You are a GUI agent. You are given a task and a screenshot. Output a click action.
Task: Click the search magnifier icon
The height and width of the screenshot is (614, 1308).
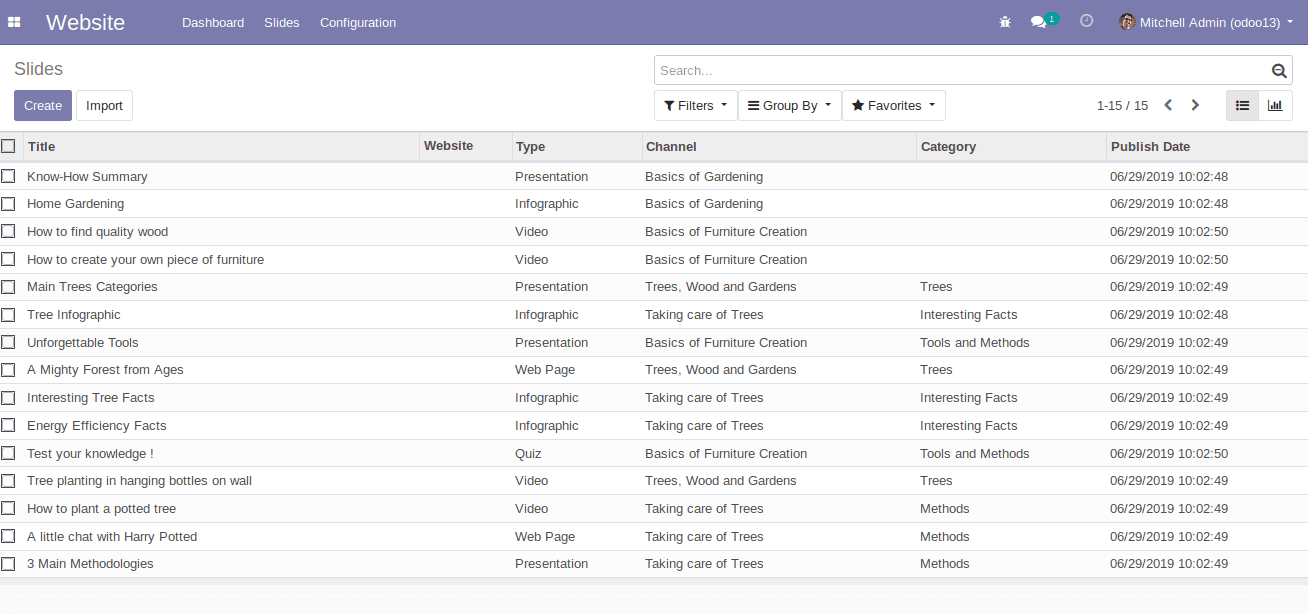click(1279, 70)
